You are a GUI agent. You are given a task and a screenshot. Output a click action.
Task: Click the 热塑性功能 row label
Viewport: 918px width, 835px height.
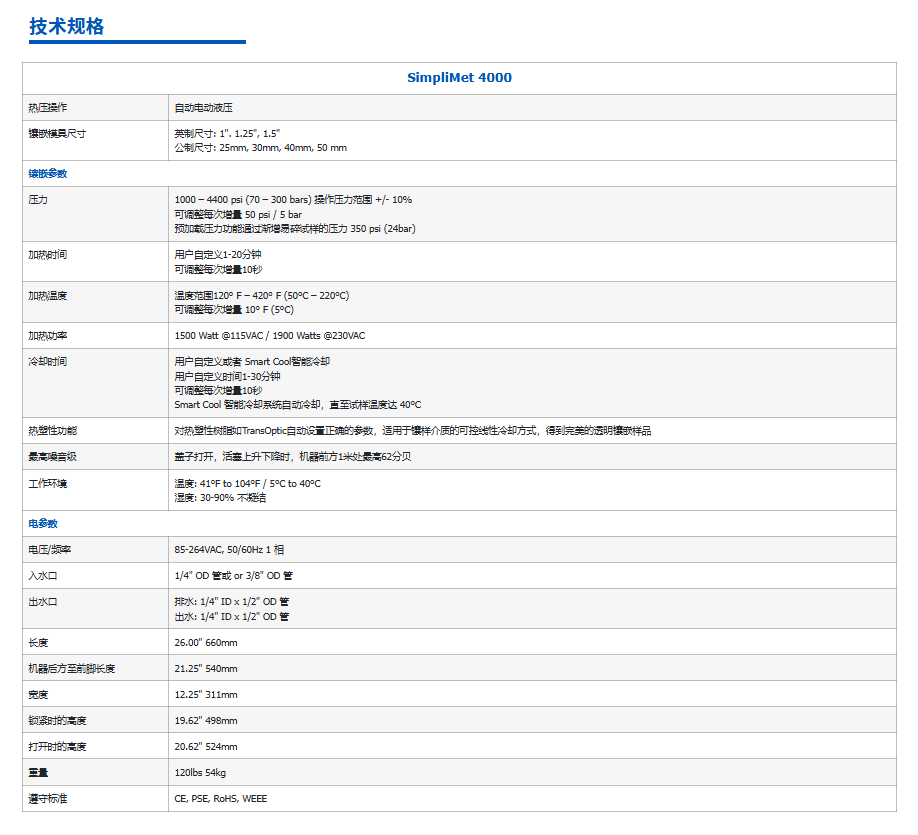pyautogui.click(x=53, y=431)
